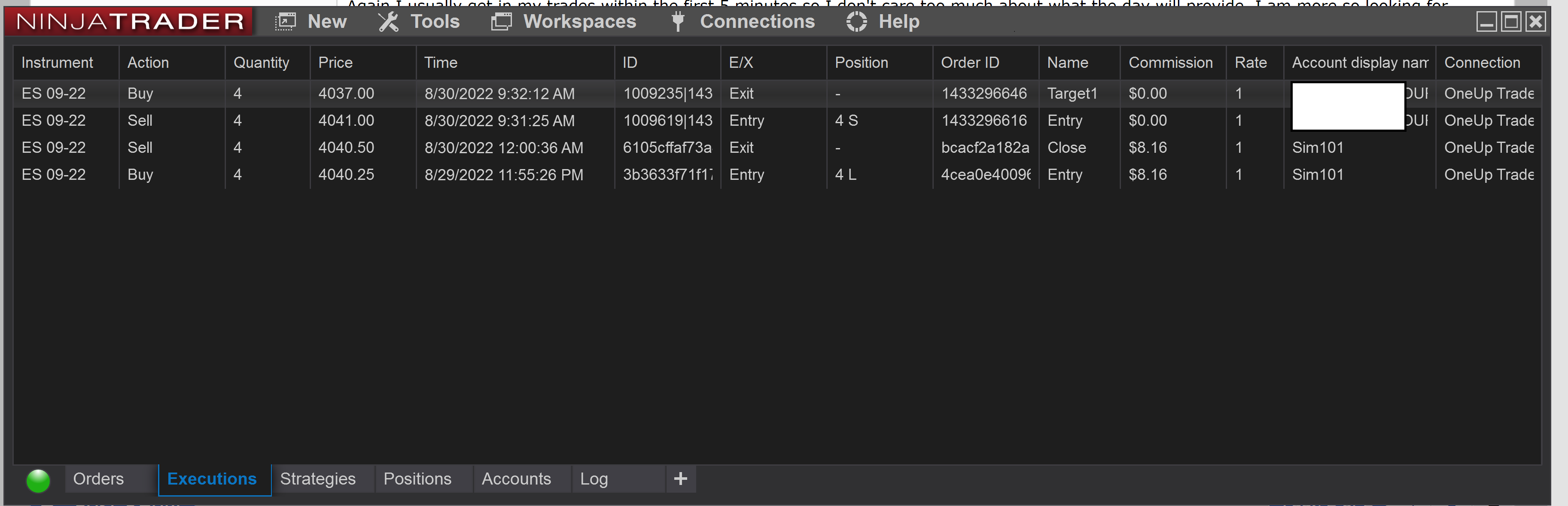Open the Positions tab
The width and height of the screenshot is (1568, 506).
pyautogui.click(x=423, y=479)
